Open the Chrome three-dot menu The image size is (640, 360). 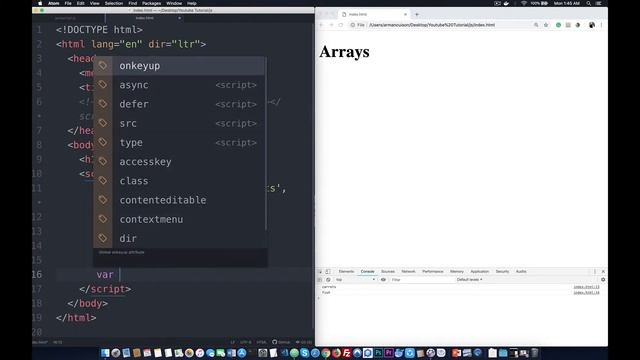(x=601, y=25)
